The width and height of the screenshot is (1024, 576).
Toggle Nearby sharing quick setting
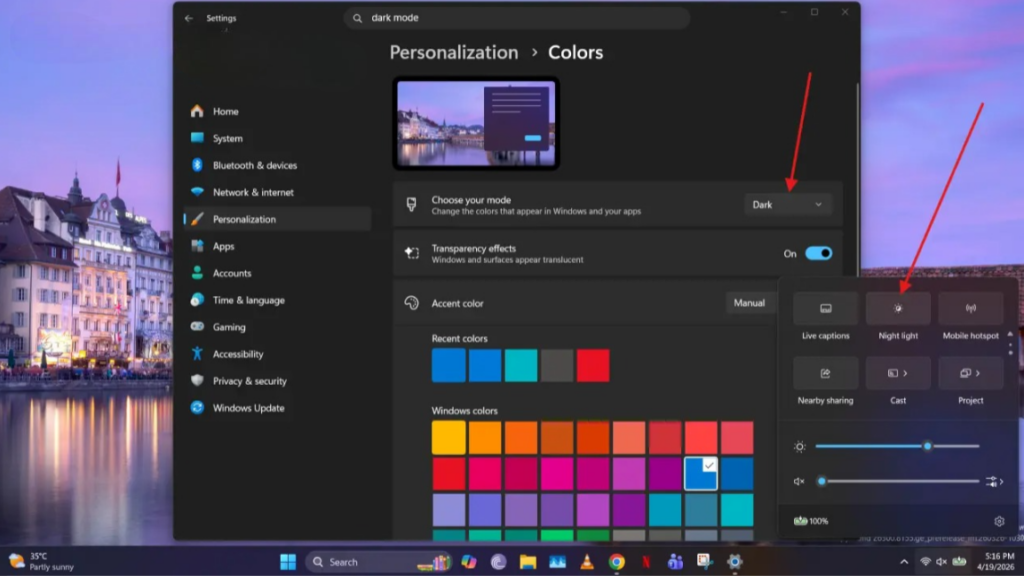[x=825, y=373]
